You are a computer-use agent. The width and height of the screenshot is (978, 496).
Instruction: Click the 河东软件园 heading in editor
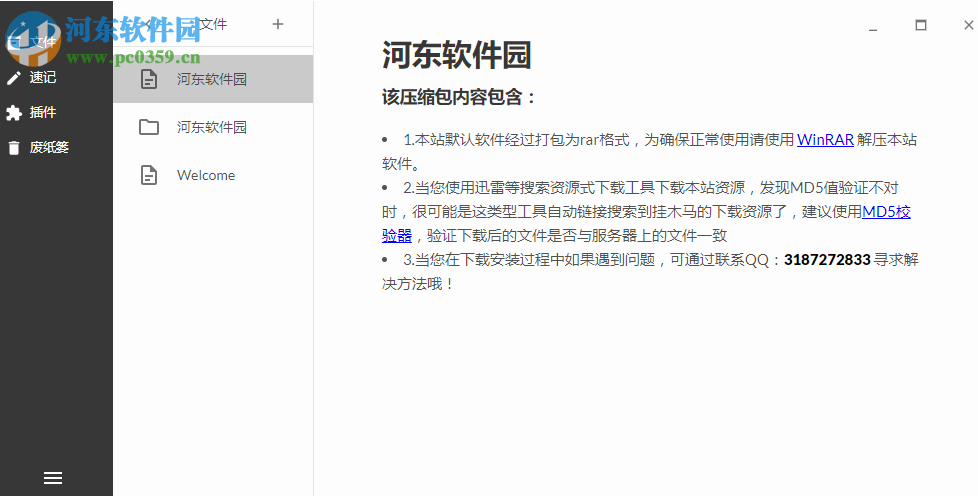coord(457,56)
